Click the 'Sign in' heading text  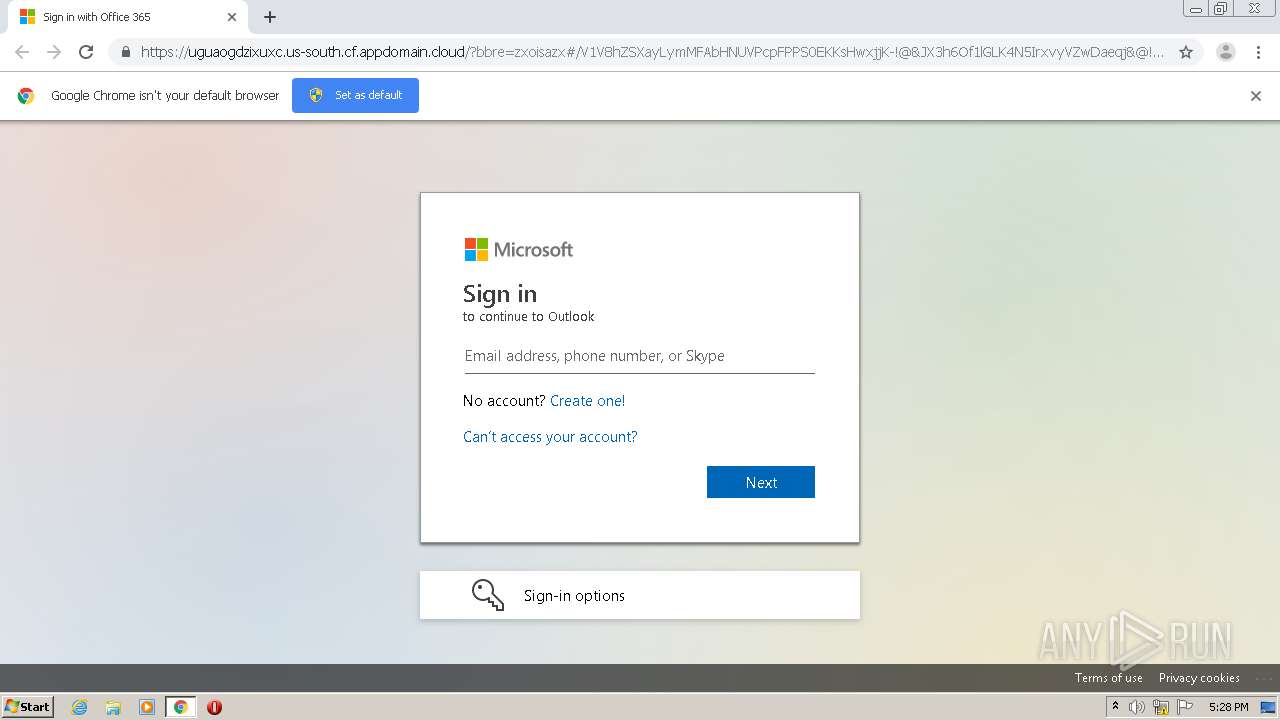(x=500, y=294)
